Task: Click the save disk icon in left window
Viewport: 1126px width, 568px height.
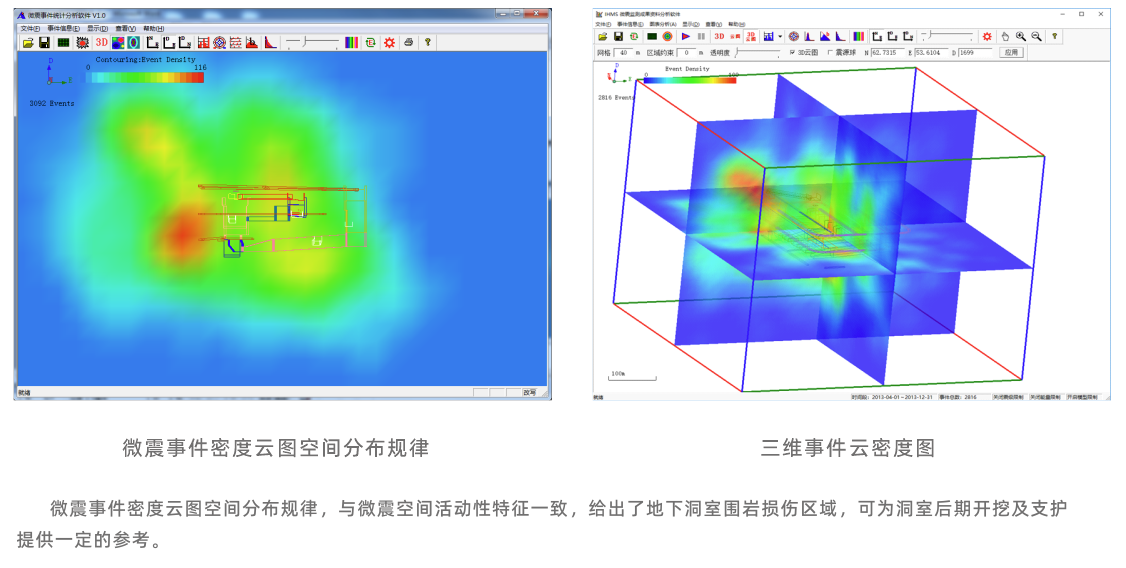Action: click(x=44, y=43)
